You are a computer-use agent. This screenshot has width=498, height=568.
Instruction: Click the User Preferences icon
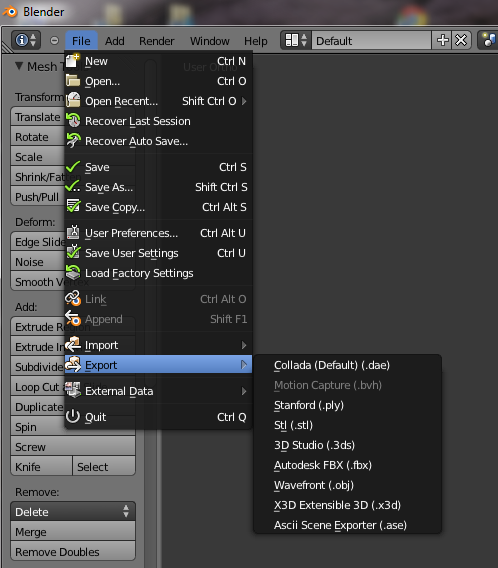click(x=73, y=233)
